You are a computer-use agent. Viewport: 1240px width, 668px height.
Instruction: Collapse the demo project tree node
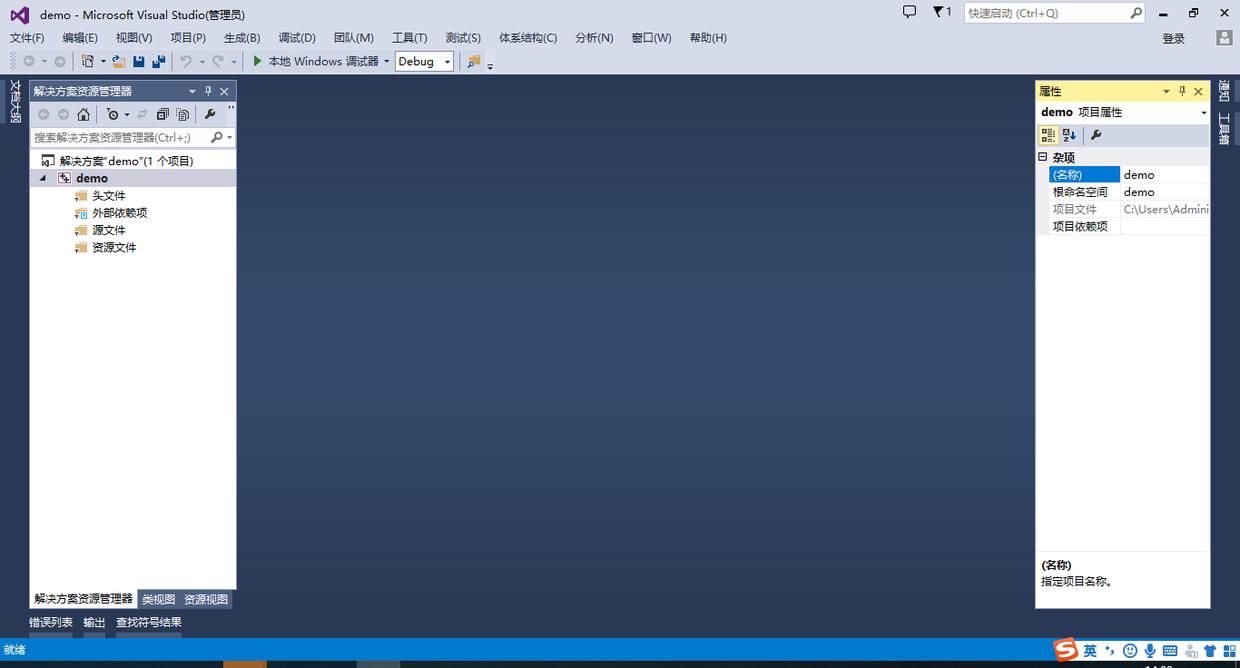click(x=43, y=178)
